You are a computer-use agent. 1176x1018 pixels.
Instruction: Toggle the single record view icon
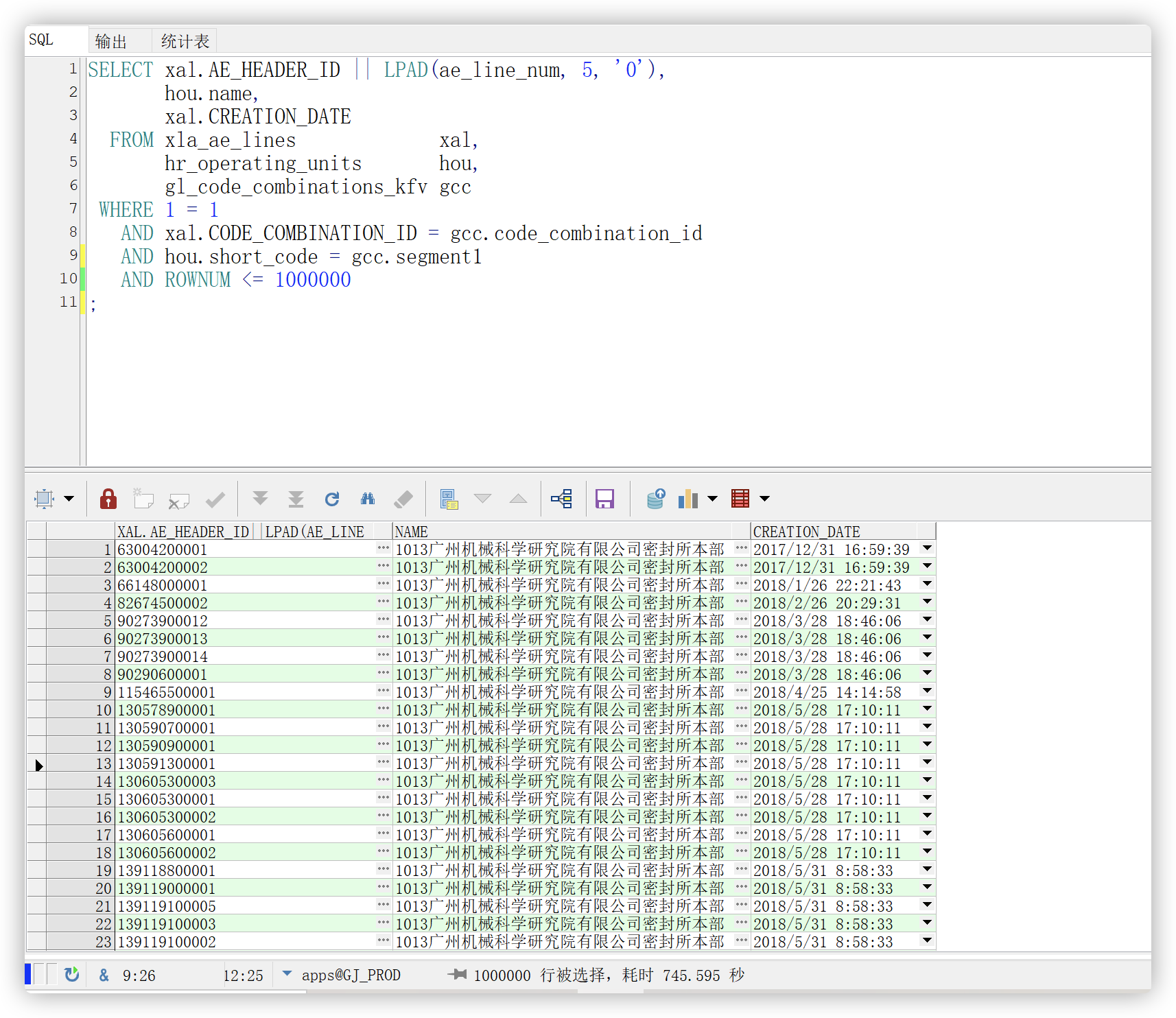(x=449, y=499)
